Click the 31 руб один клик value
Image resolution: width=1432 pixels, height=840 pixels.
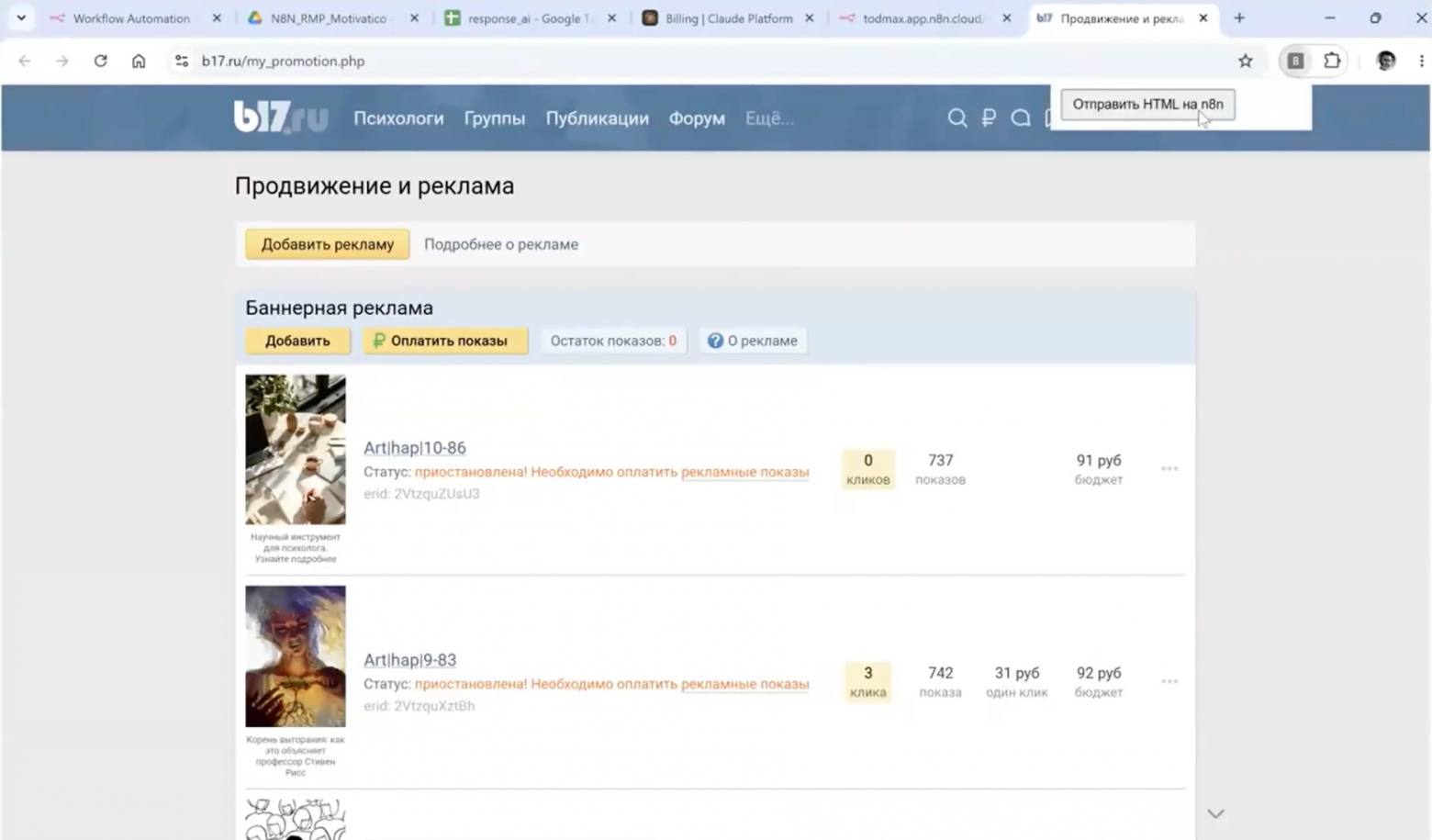click(x=1017, y=682)
